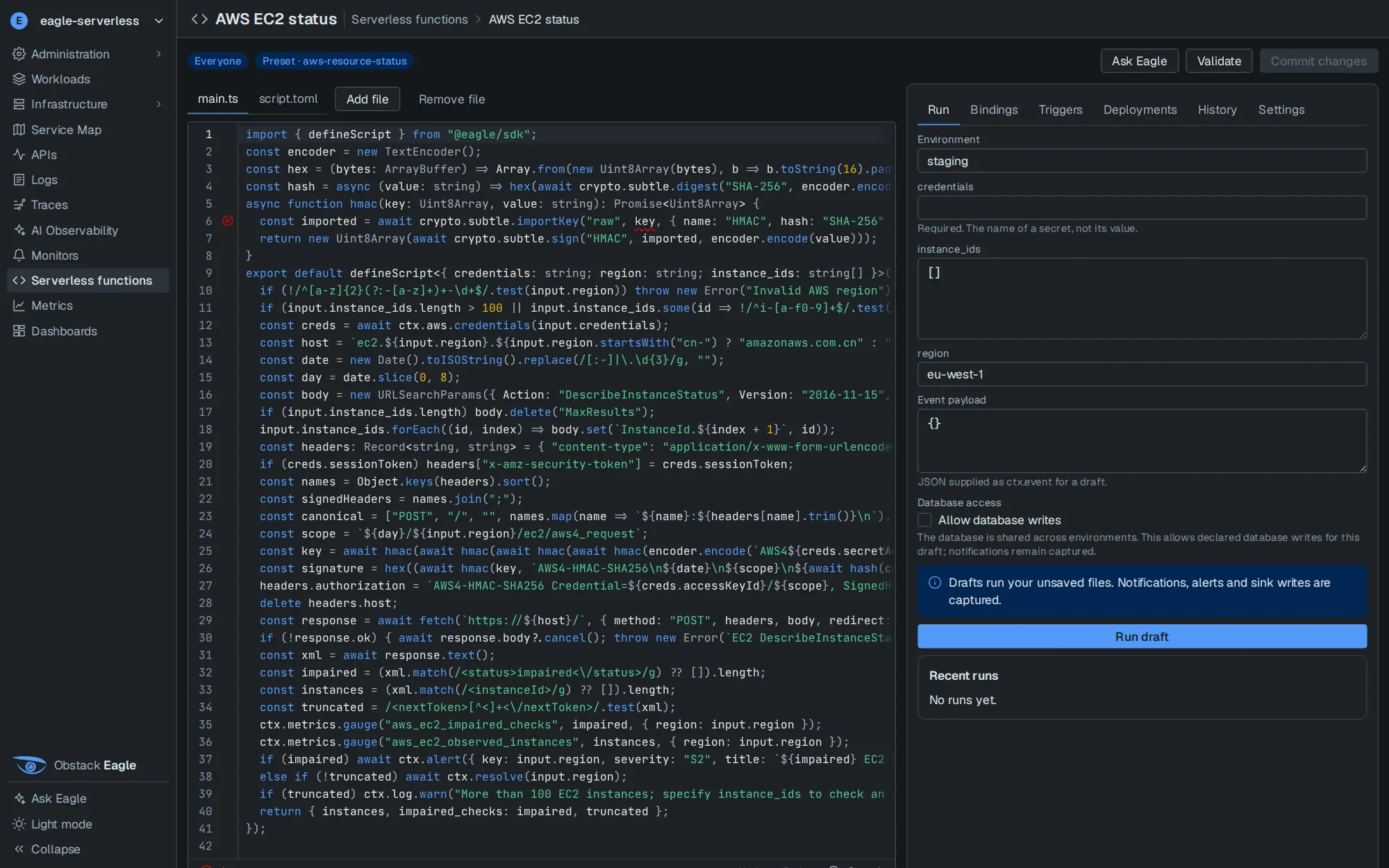1389x868 pixels.
Task: Open AI Observability sparkle icon
Action: pyautogui.click(x=19, y=231)
